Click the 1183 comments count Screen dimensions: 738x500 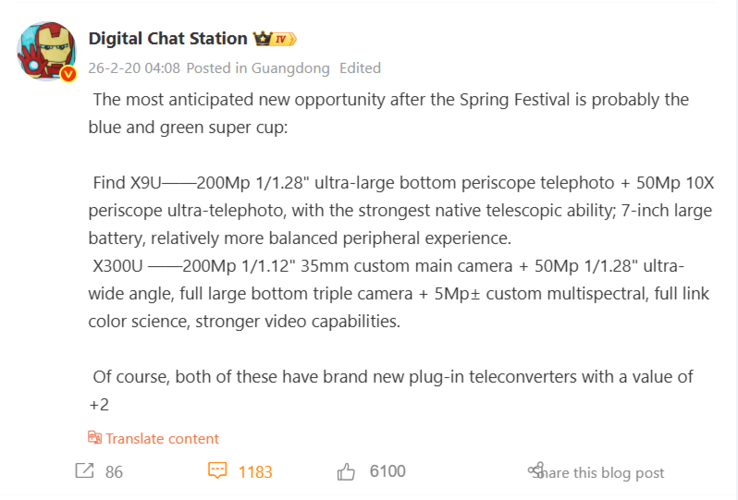(255, 472)
